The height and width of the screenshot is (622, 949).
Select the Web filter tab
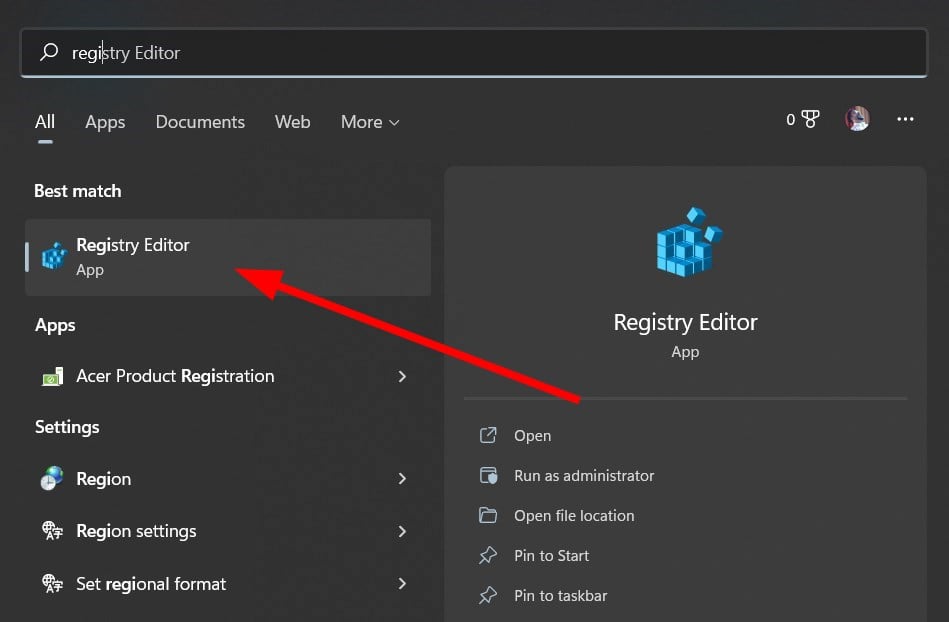click(292, 122)
